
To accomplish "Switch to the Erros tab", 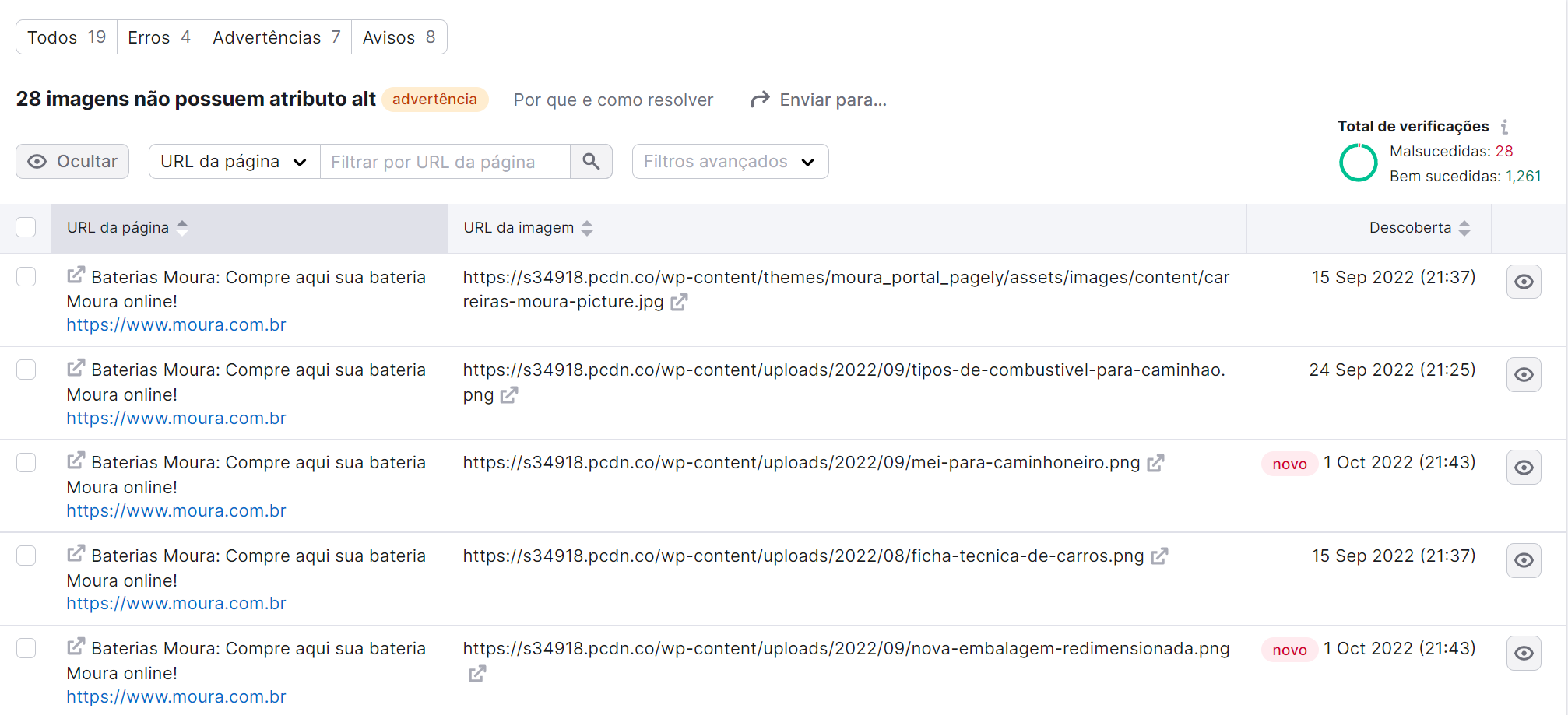I will pos(159,37).
